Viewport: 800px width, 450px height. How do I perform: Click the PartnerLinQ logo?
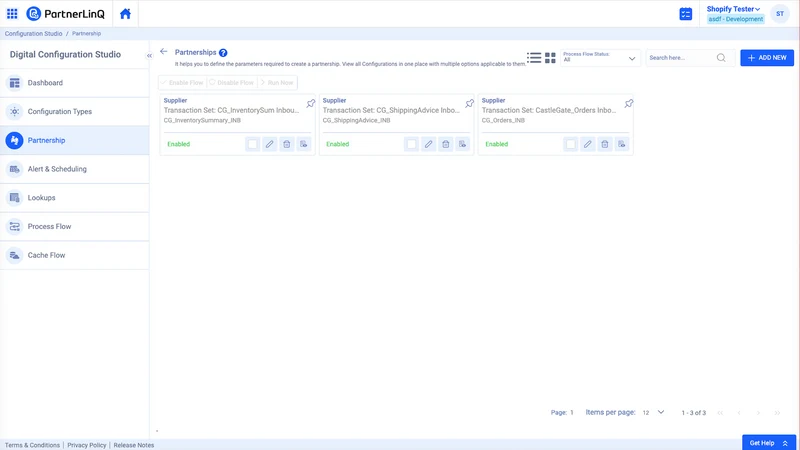[65, 14]
